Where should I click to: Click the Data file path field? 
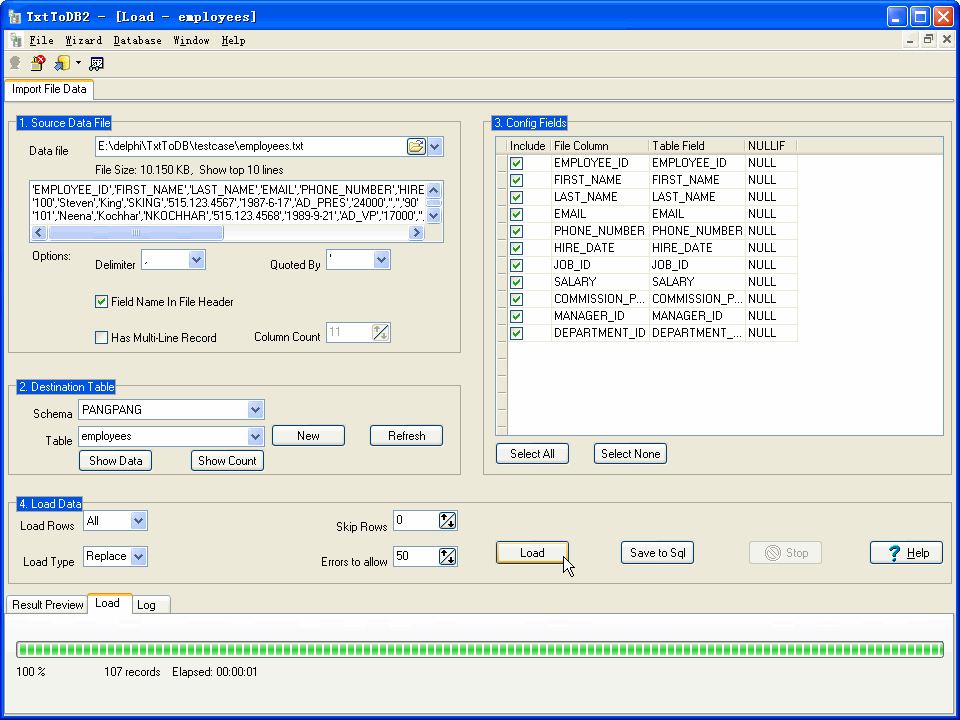tap(250, 146)
